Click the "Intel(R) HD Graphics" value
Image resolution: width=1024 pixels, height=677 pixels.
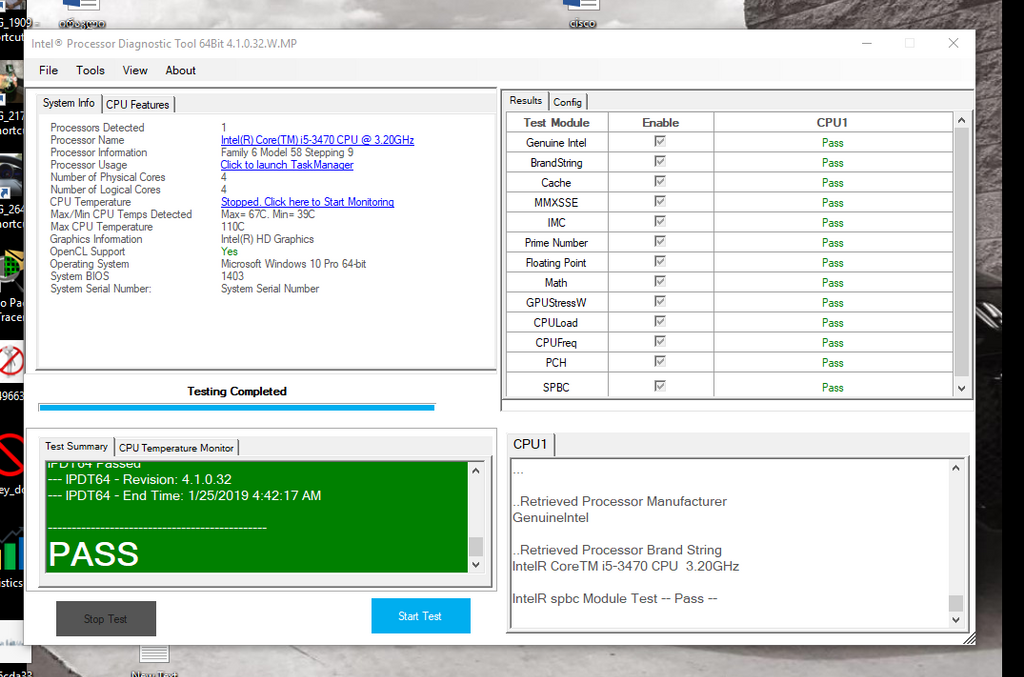point(267,239)
